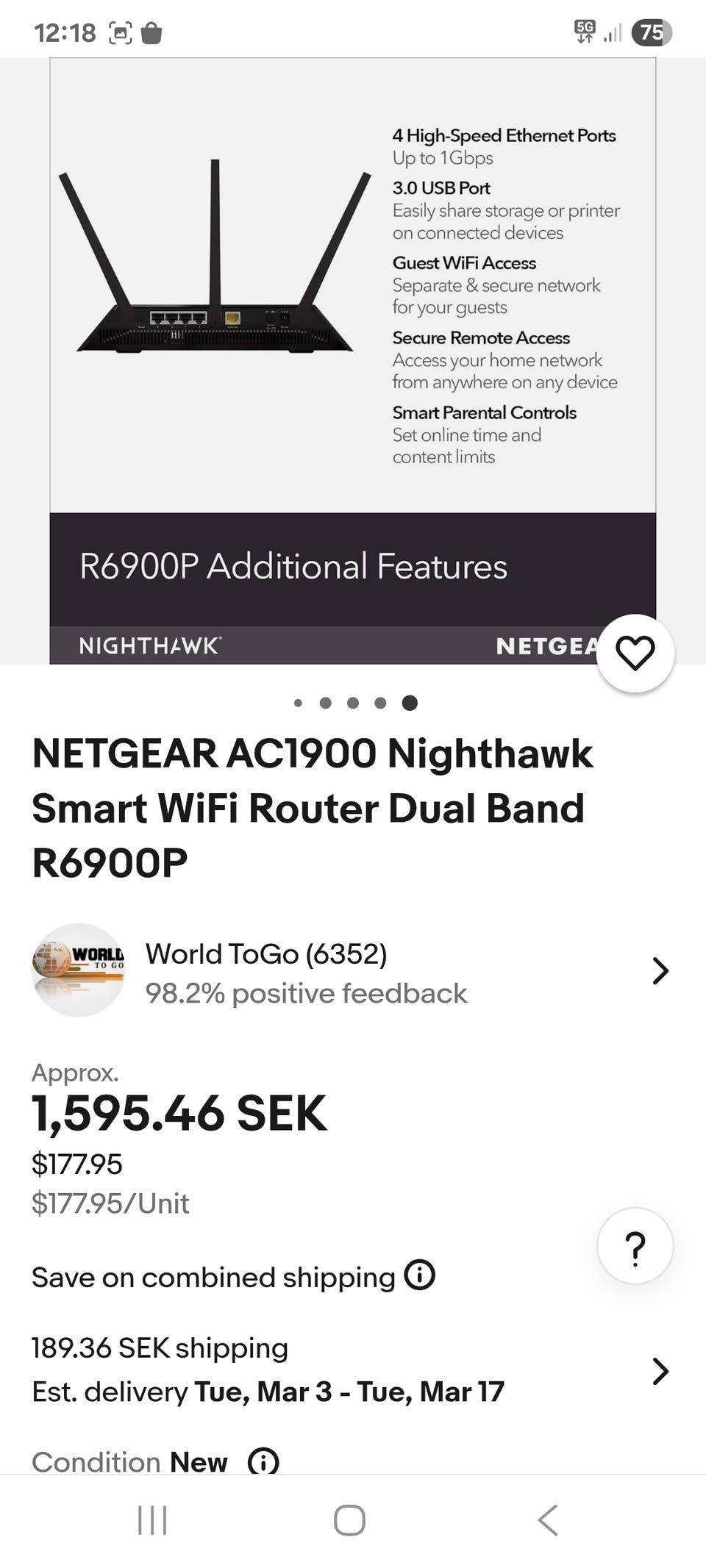Open recent apps navigation button
This screenshot has height=1568, width=706.
click(x=152, y=1520)
